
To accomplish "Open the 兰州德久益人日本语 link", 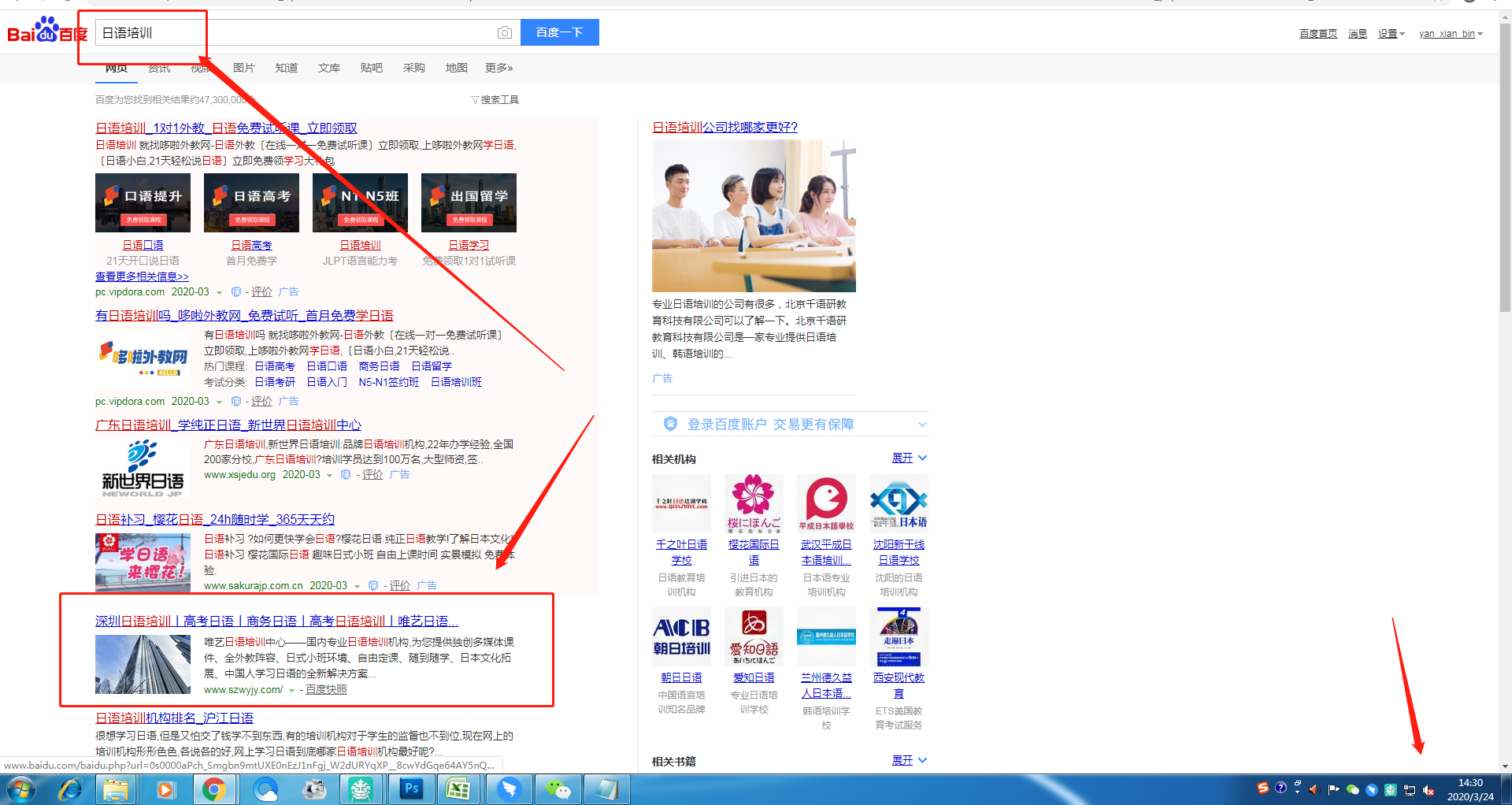I will click(826, 685).
